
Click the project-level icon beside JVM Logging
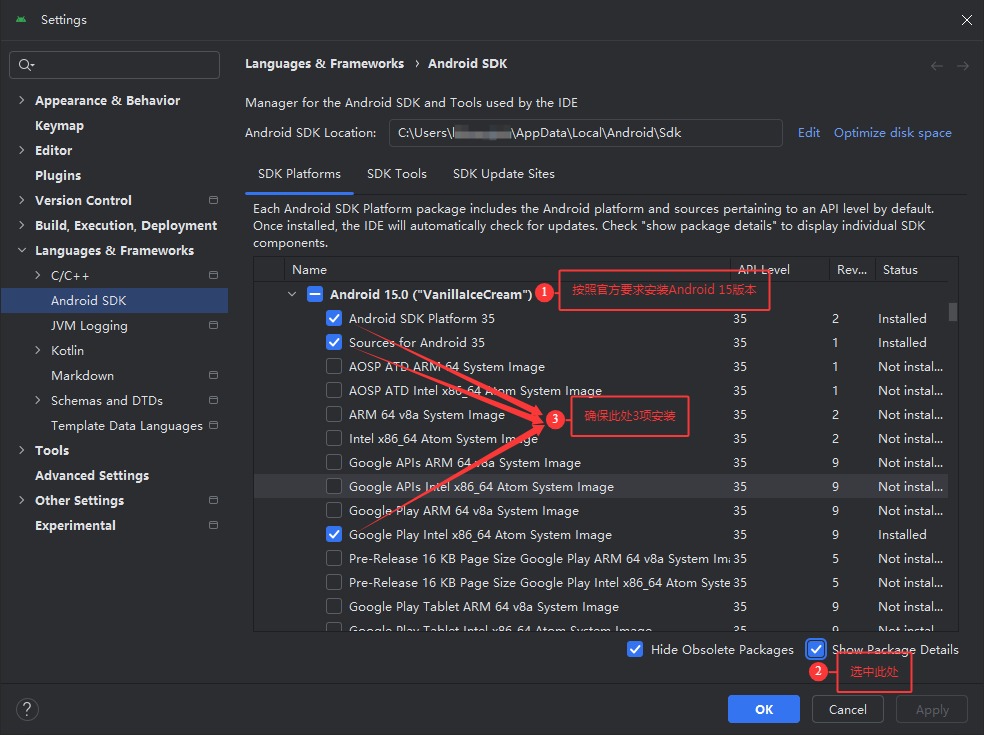(213, 325)
